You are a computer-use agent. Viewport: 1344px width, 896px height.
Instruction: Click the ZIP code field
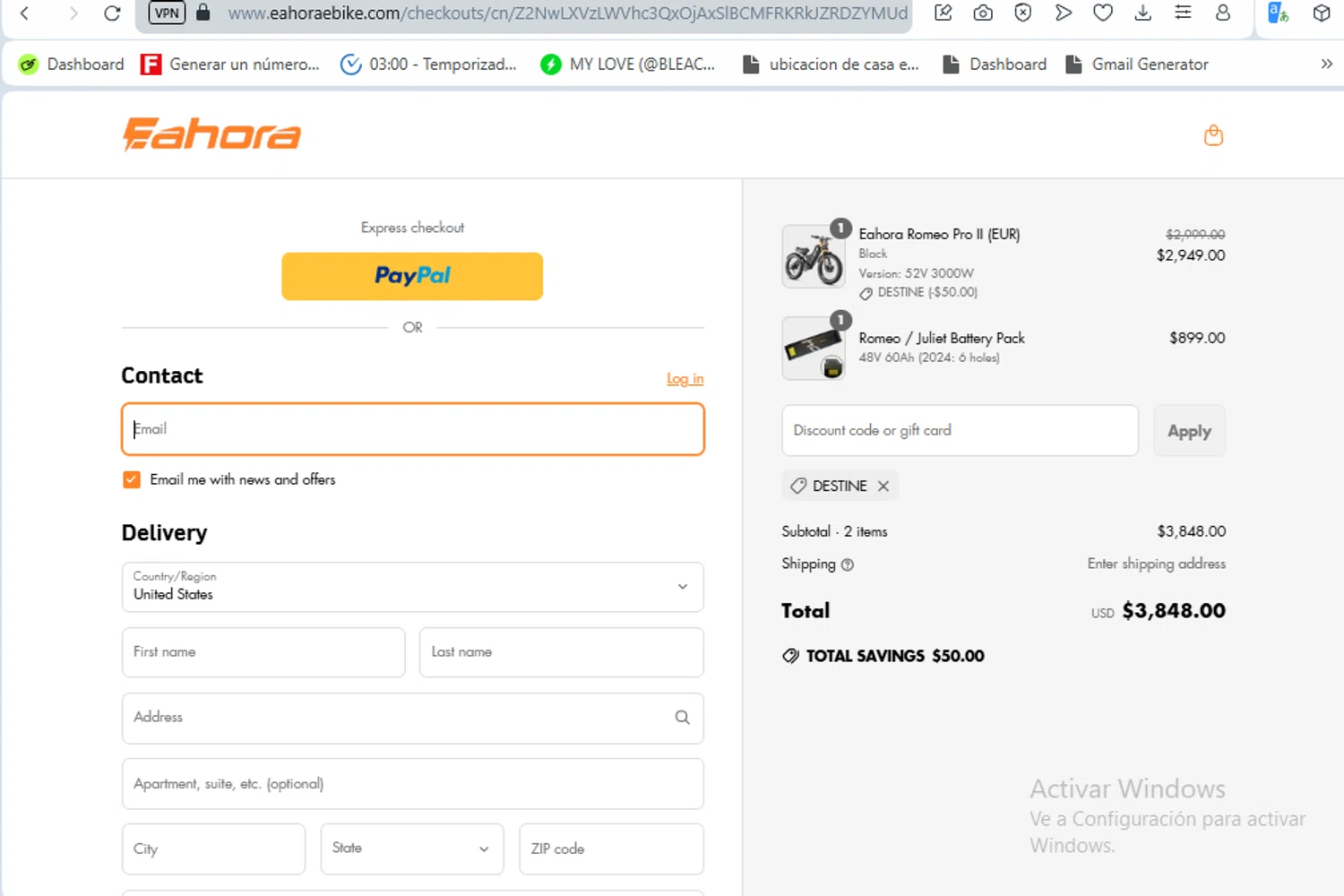(x=611, y=849)
